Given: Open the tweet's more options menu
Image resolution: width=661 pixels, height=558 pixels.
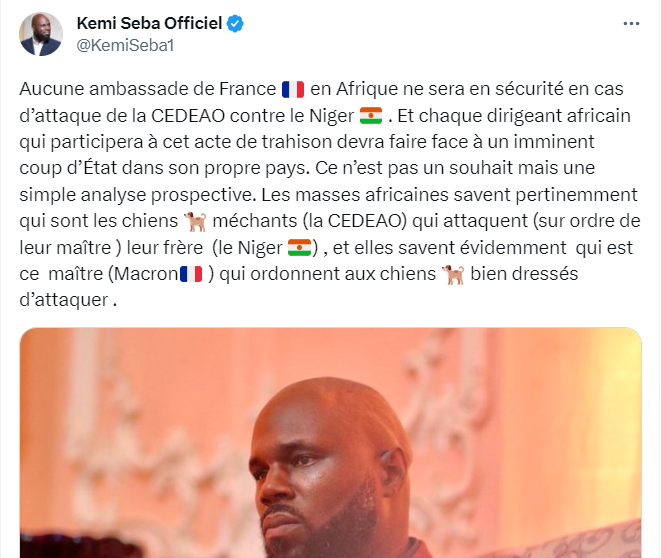Looking at the screenshot, I should 630,22.
